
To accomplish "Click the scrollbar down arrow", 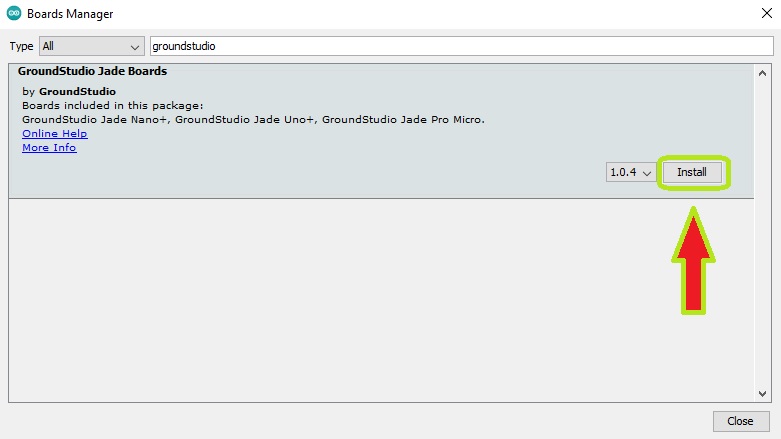I will (x=764, y=394).
